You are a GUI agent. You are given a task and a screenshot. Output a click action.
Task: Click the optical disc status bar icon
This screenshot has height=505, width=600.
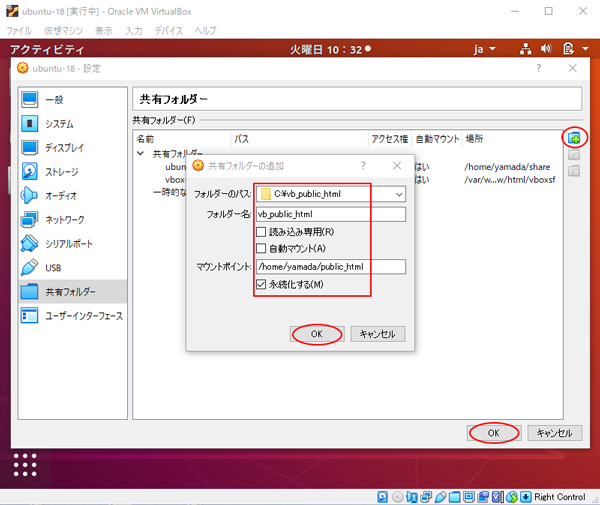pyautogui.click(x=398, y=497)
